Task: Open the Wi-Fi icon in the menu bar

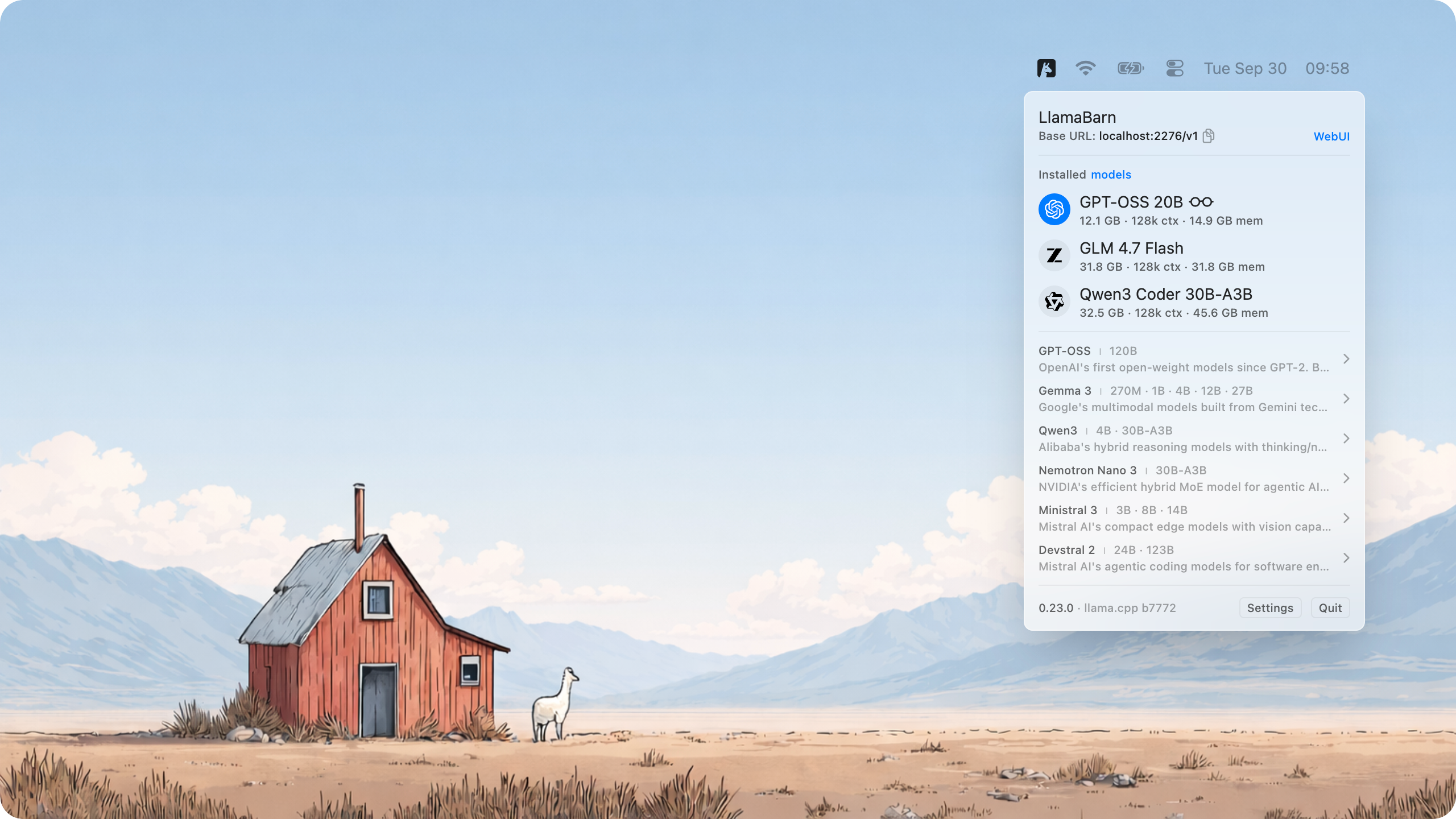Action: (1086, 68)
